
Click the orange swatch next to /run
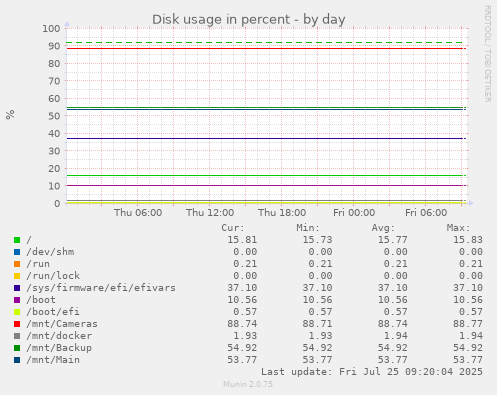17,264
